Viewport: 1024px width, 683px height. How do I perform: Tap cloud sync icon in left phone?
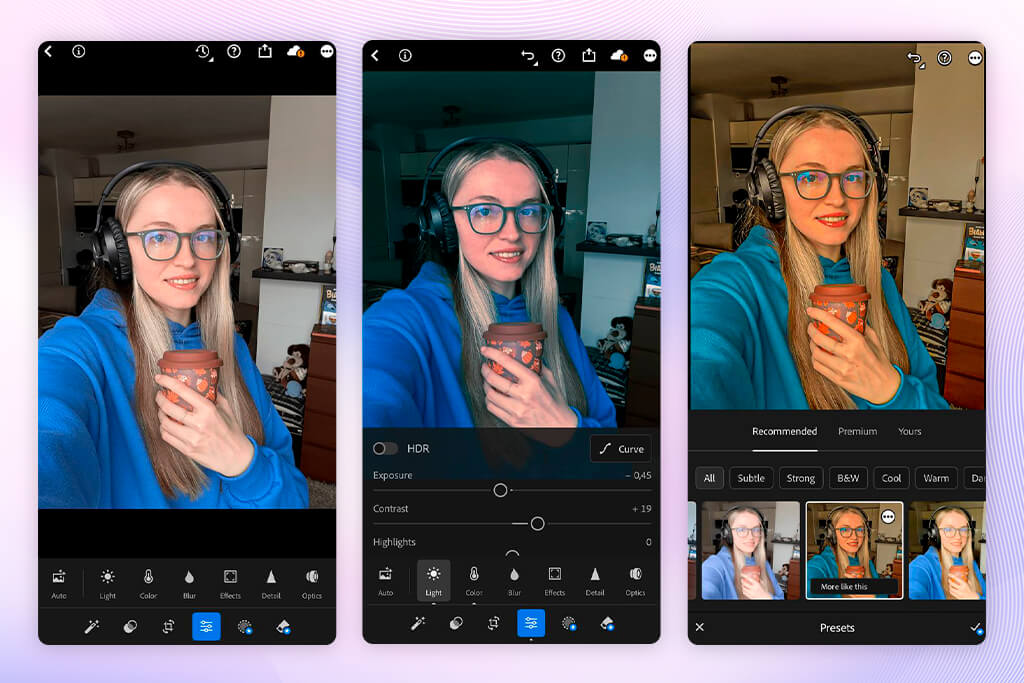click(x=296, y=52)
